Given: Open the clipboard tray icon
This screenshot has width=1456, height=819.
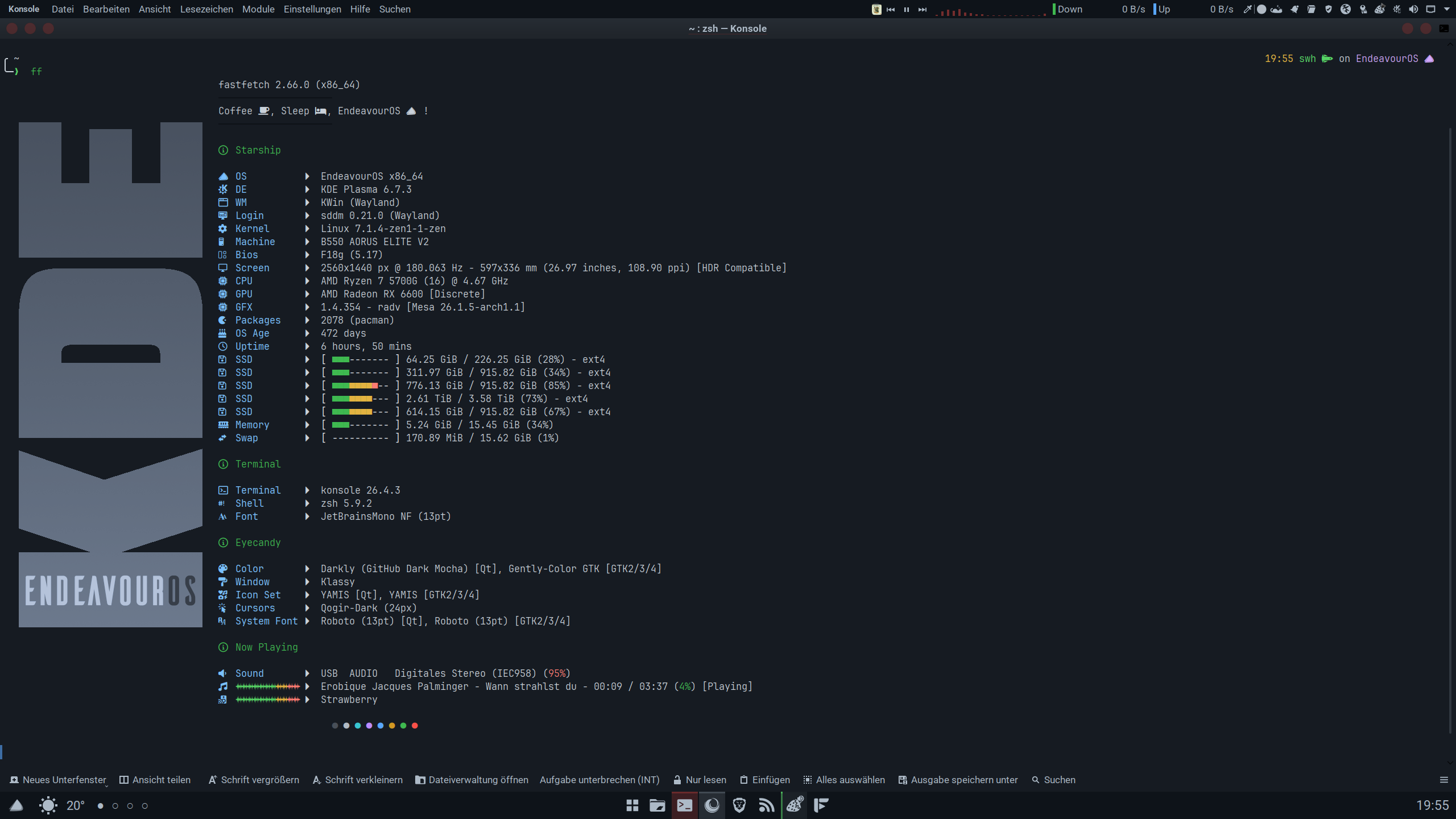Looking at the screenshot, I should pyautogui.click(x=1311, y=9).
